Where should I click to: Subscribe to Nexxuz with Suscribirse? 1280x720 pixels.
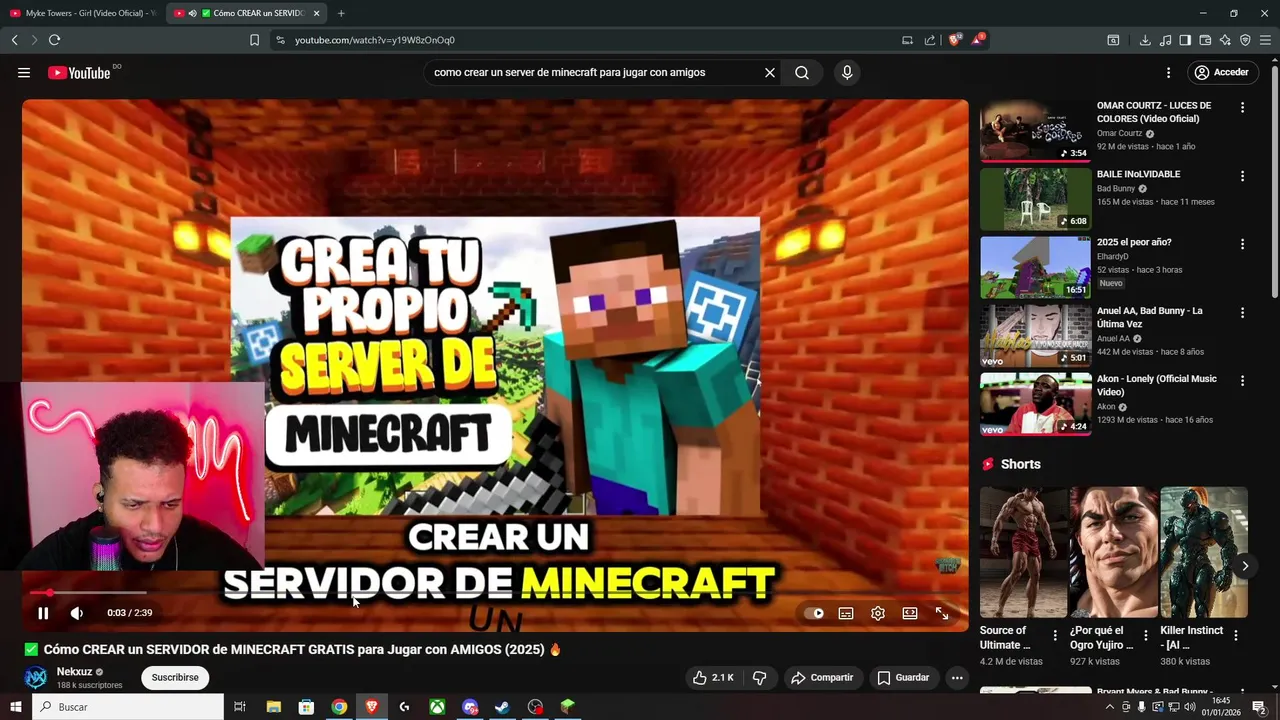click(175, 678)
